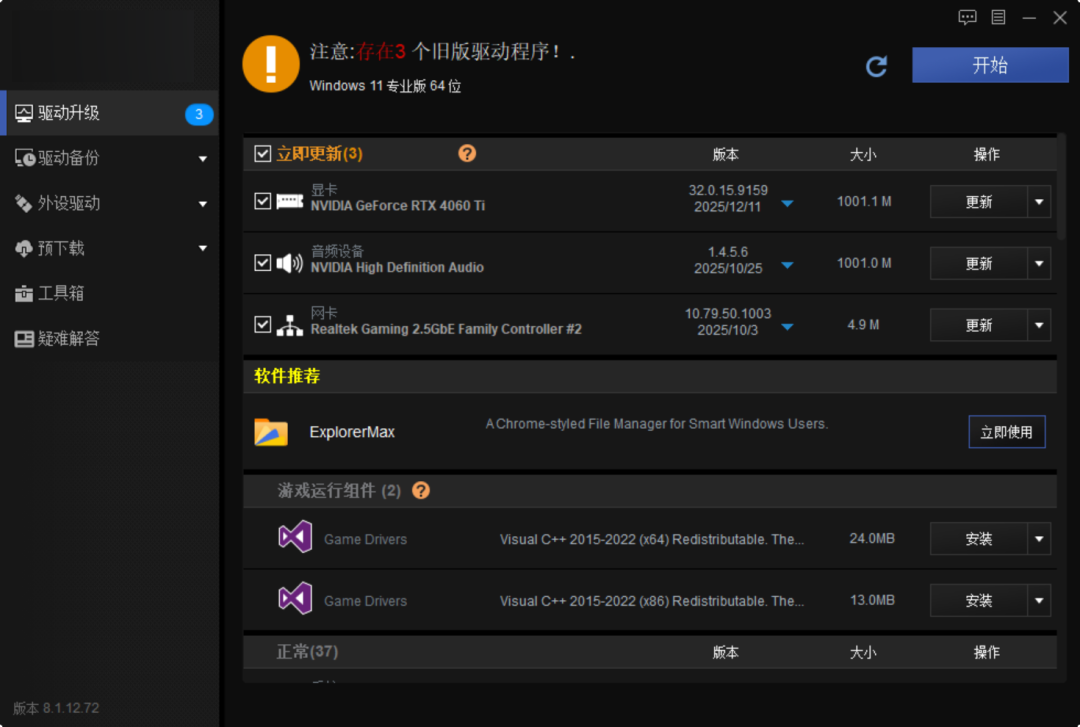
Task: Click the help icon beside 游戏运行组件
Action: point(421,490)
